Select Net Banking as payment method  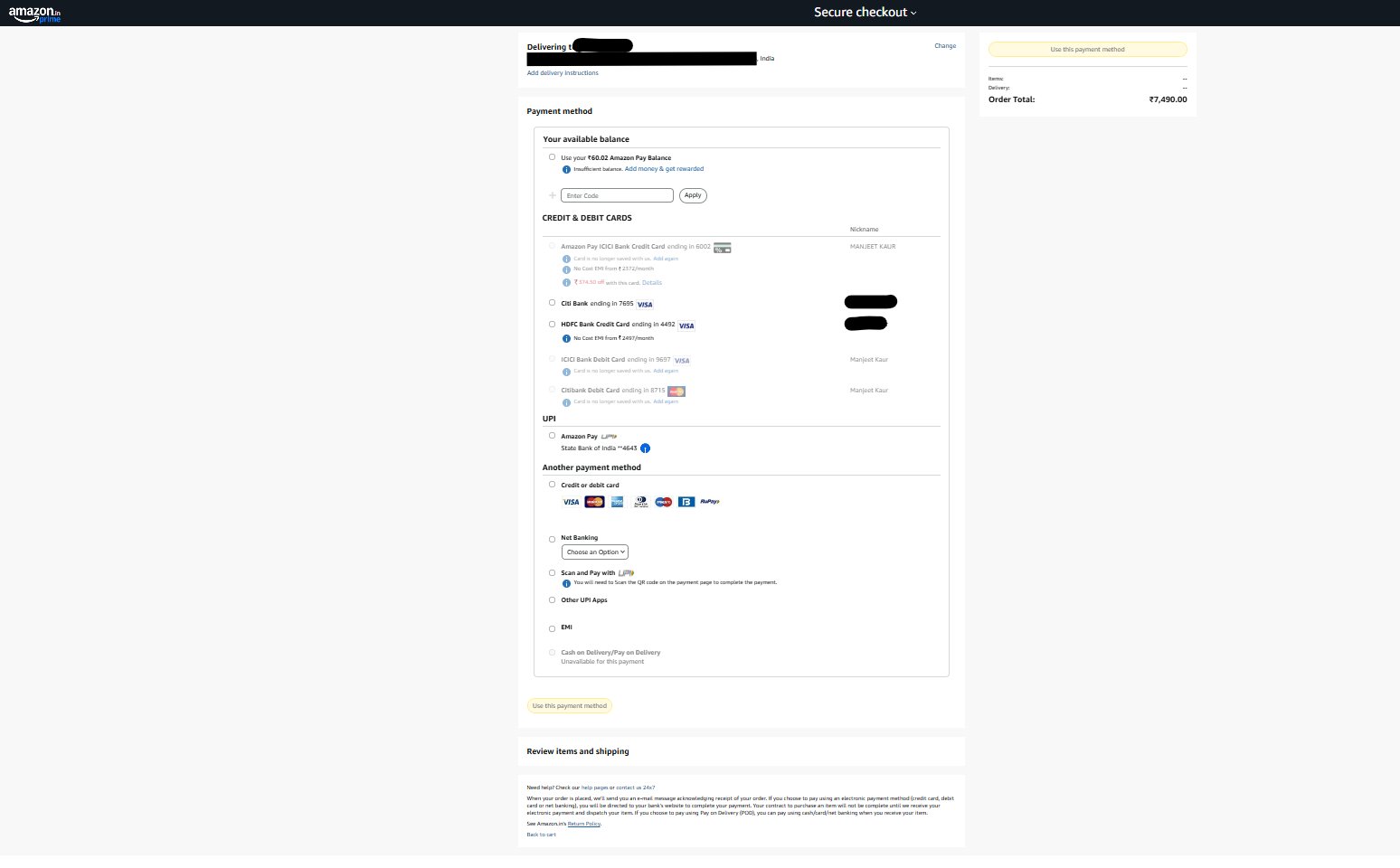coord(552,539)
